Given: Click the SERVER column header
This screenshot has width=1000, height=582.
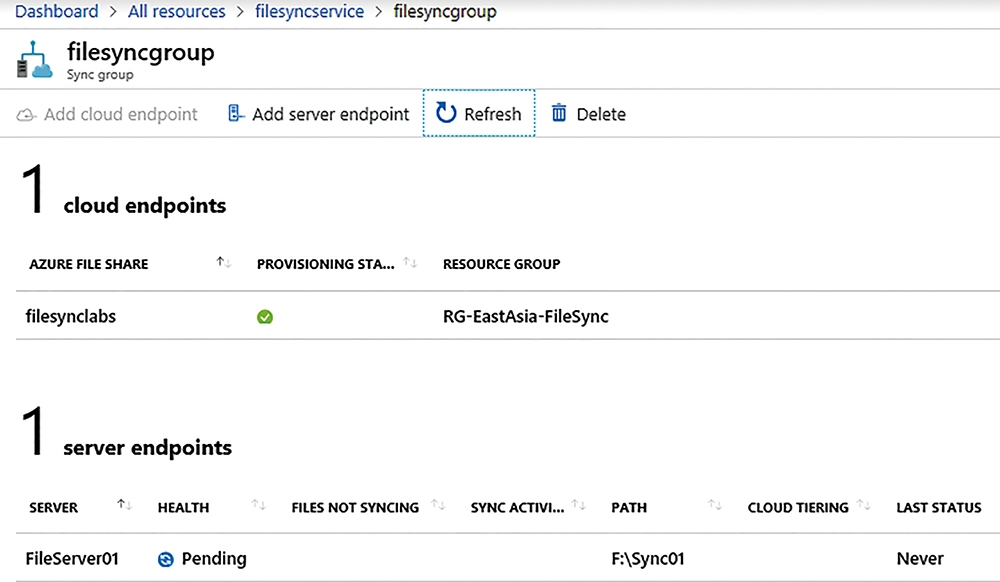Looking at the screenshot, I should click(54, 507).
